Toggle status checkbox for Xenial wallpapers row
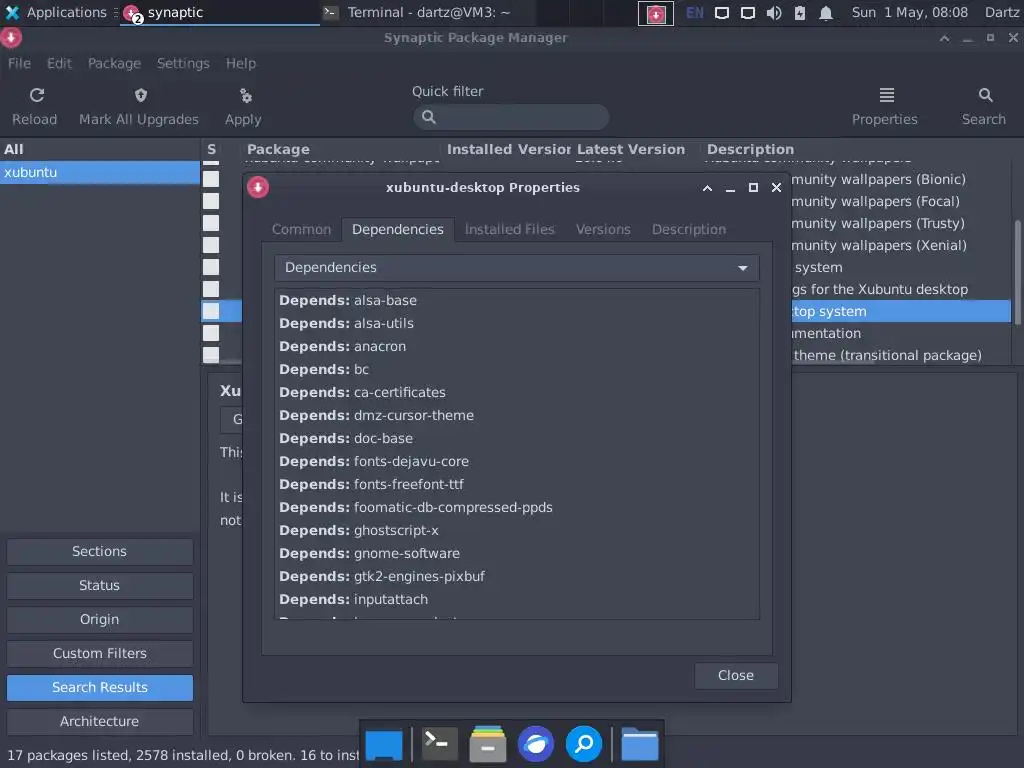1024x768 pixels. [x=211, y=245]
